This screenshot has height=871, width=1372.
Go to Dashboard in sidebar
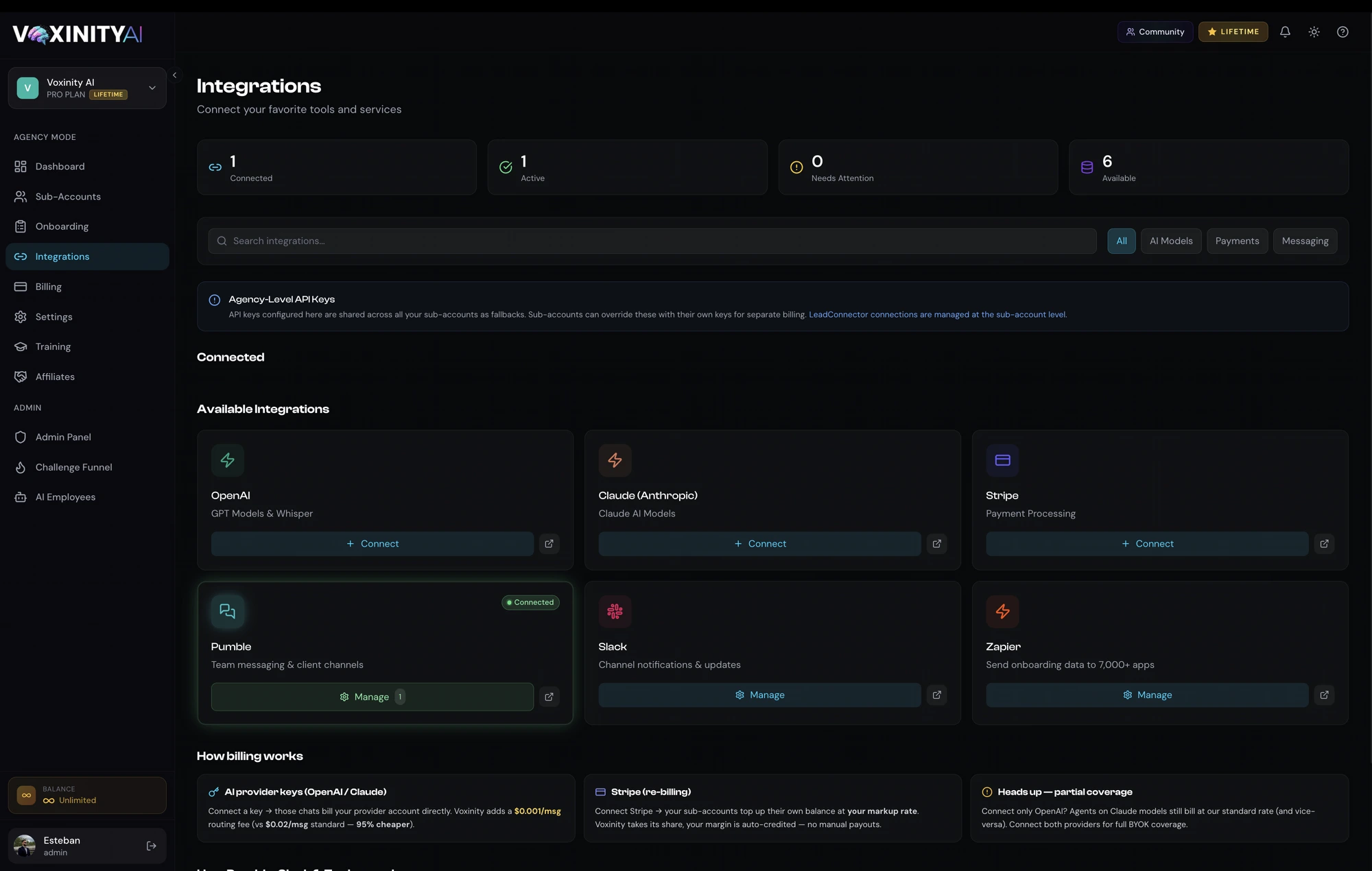87,167
